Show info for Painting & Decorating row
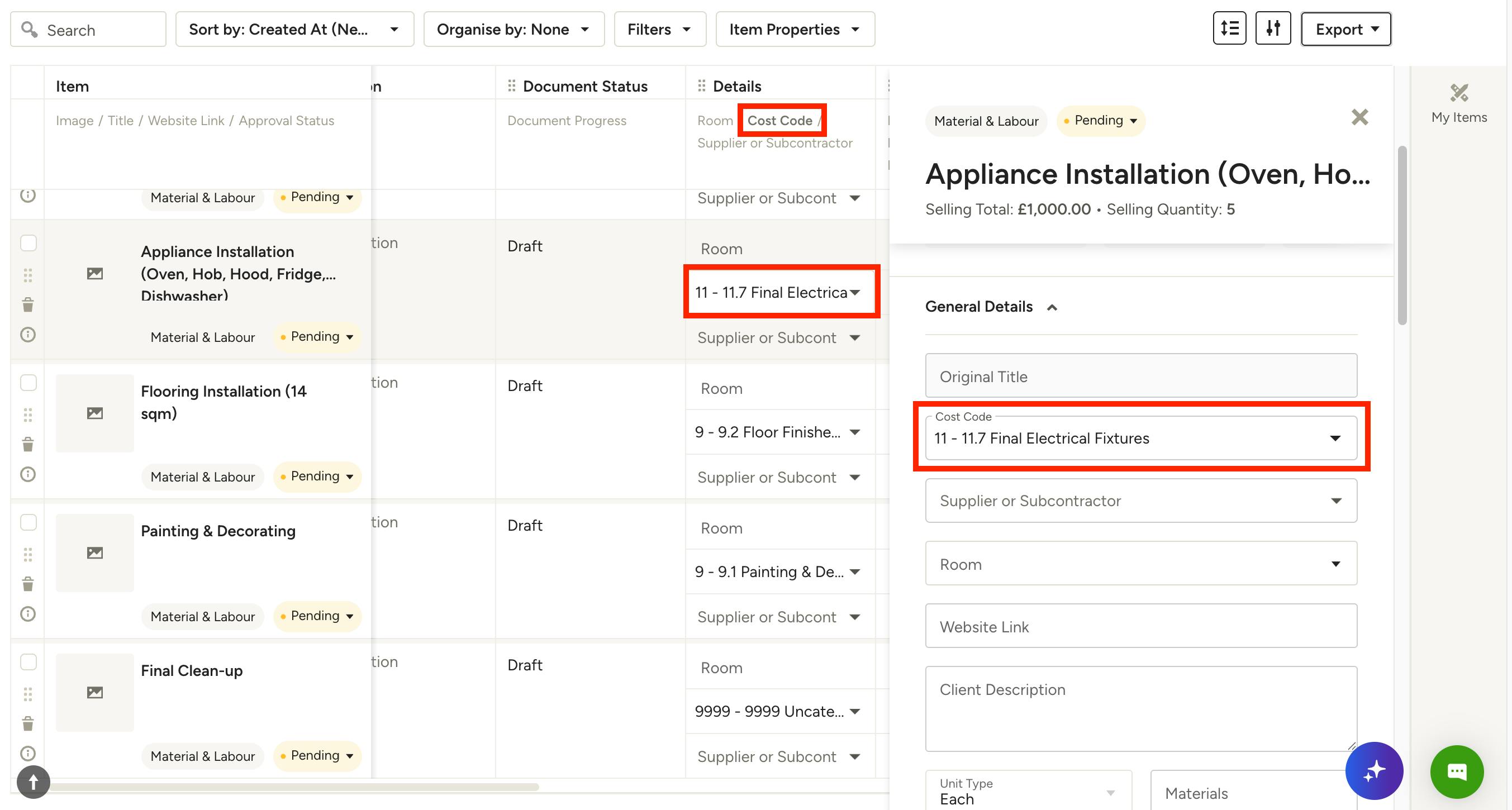The height and width of the screenshot is (810, 1512). click(27, 614)
